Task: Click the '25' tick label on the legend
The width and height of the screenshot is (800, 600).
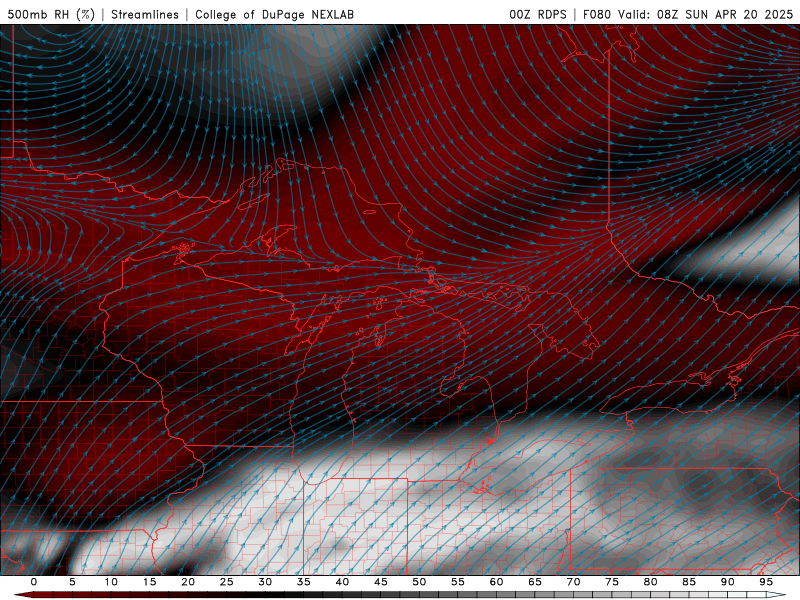Action: (227, 582)
